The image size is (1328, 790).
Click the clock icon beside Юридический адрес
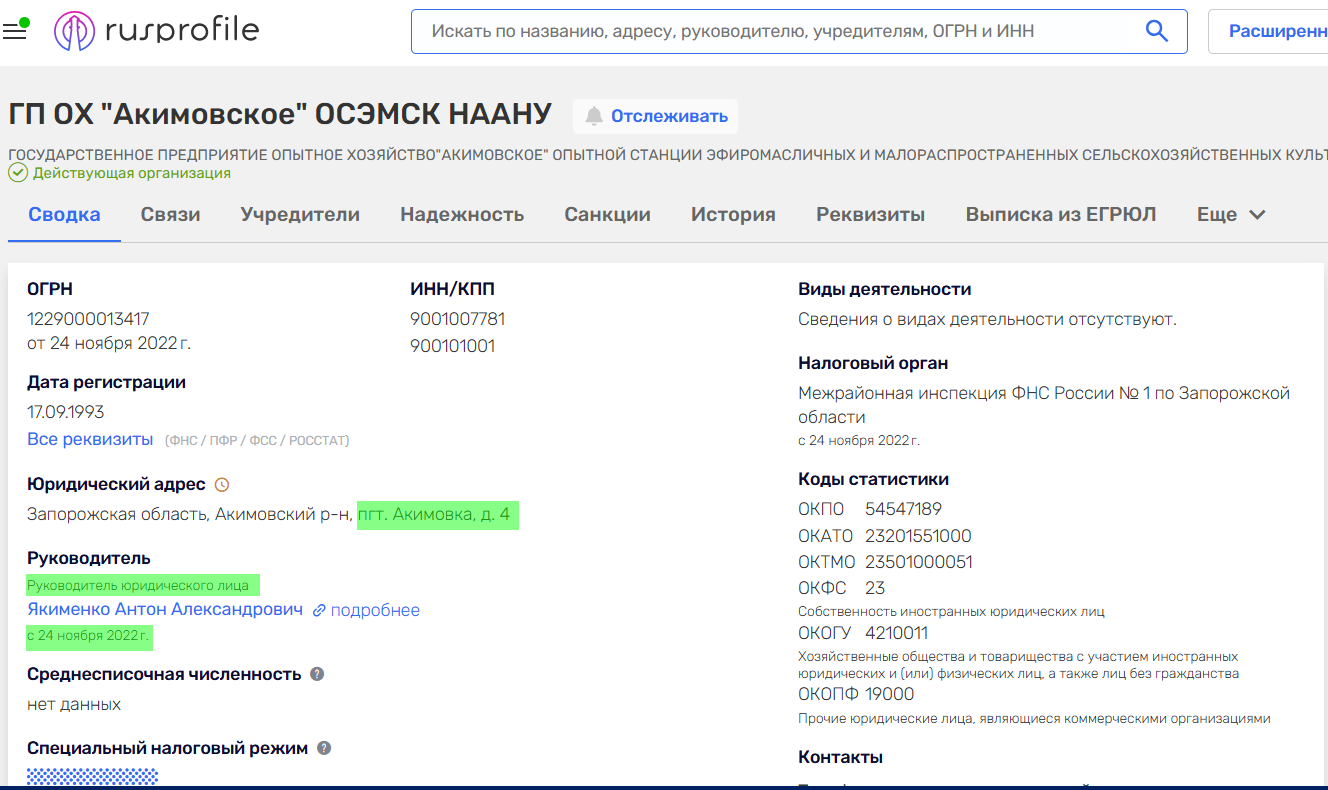222,485
